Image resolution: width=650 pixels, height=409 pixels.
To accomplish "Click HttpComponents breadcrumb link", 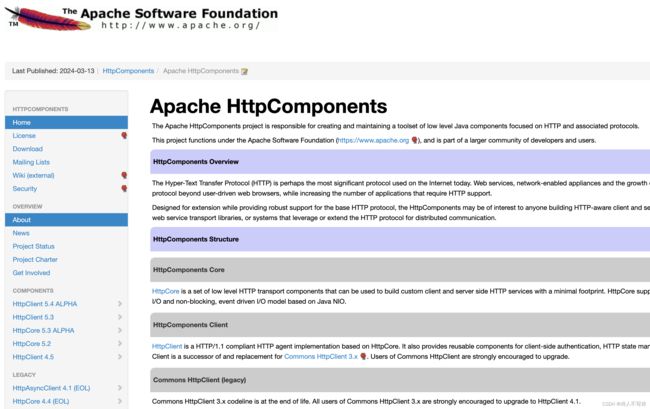I will (x=128, y=71).
